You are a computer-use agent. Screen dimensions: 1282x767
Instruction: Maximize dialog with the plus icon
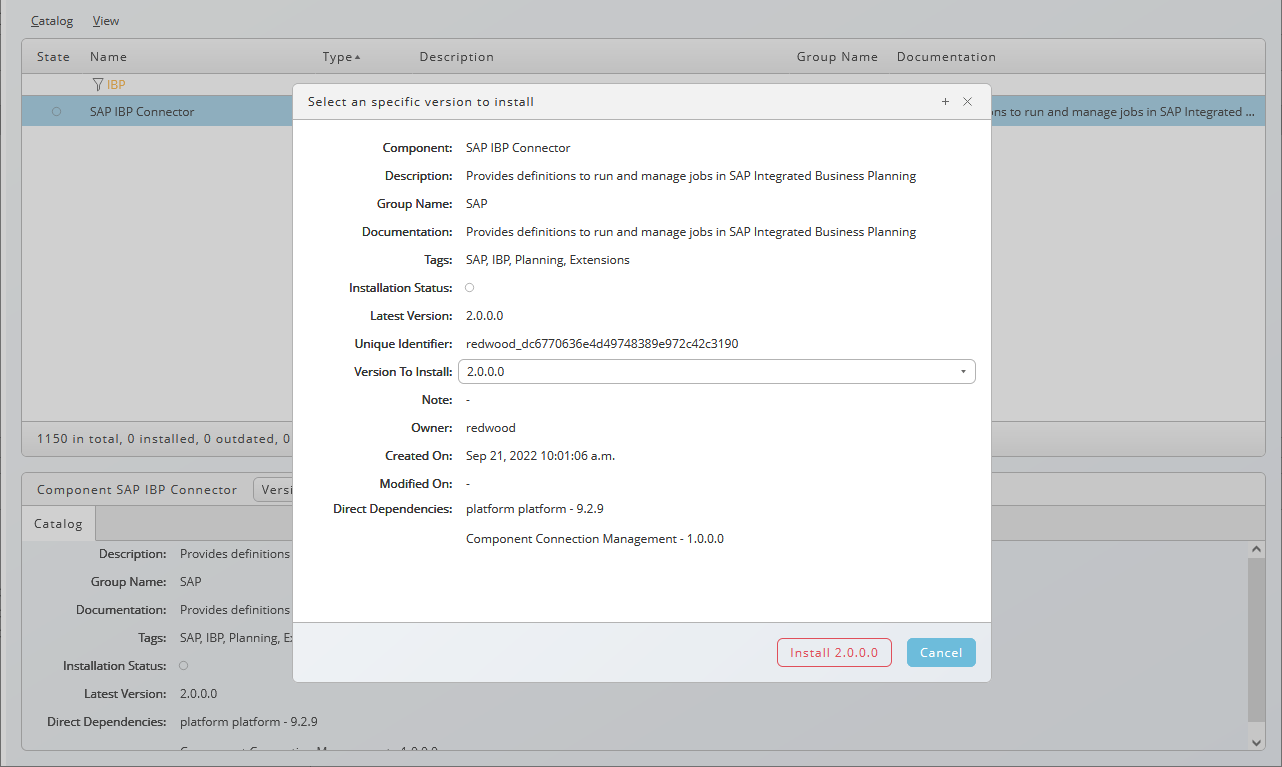(x=945, y=102)
